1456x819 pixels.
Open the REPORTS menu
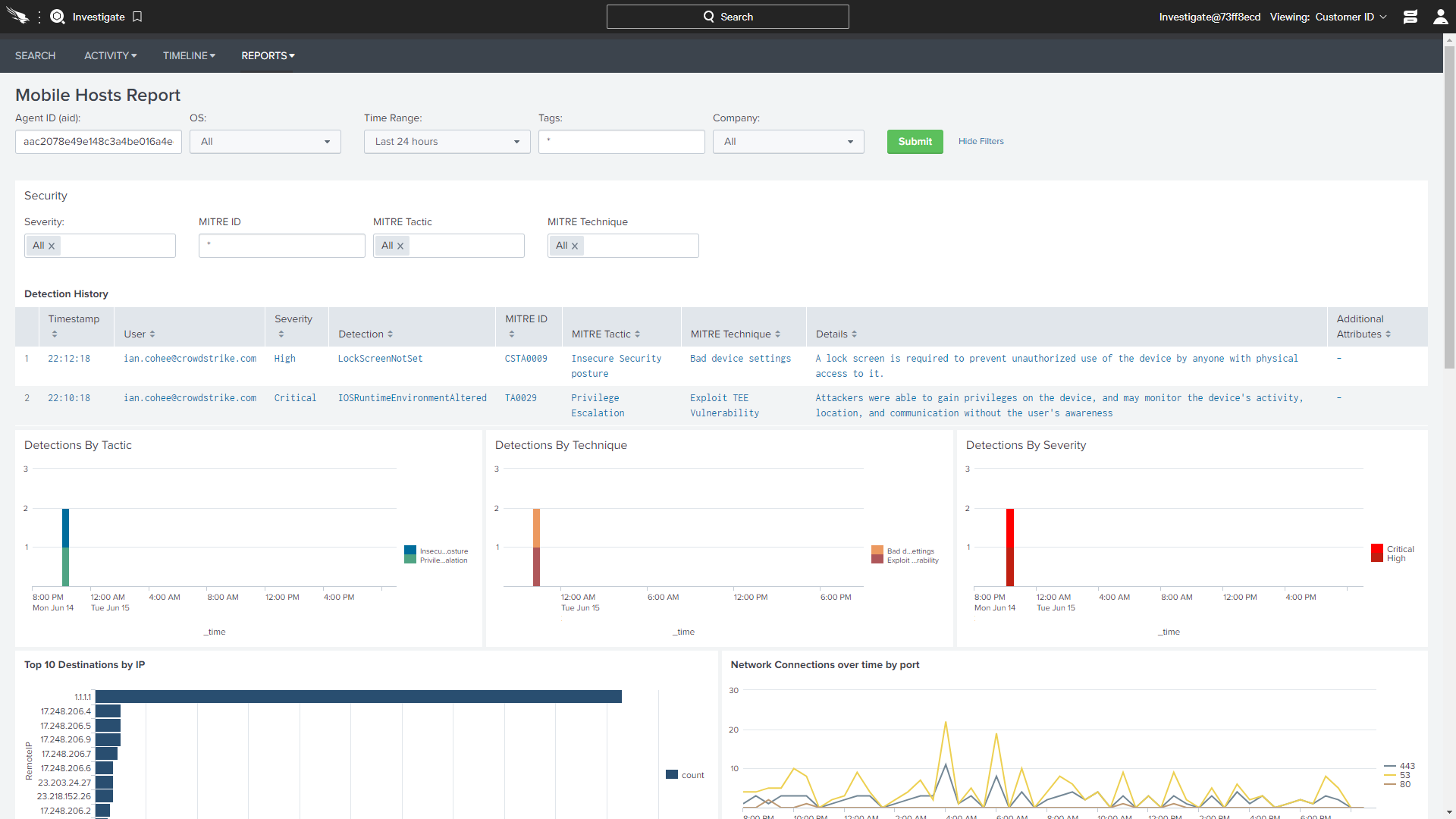(268, 56)
